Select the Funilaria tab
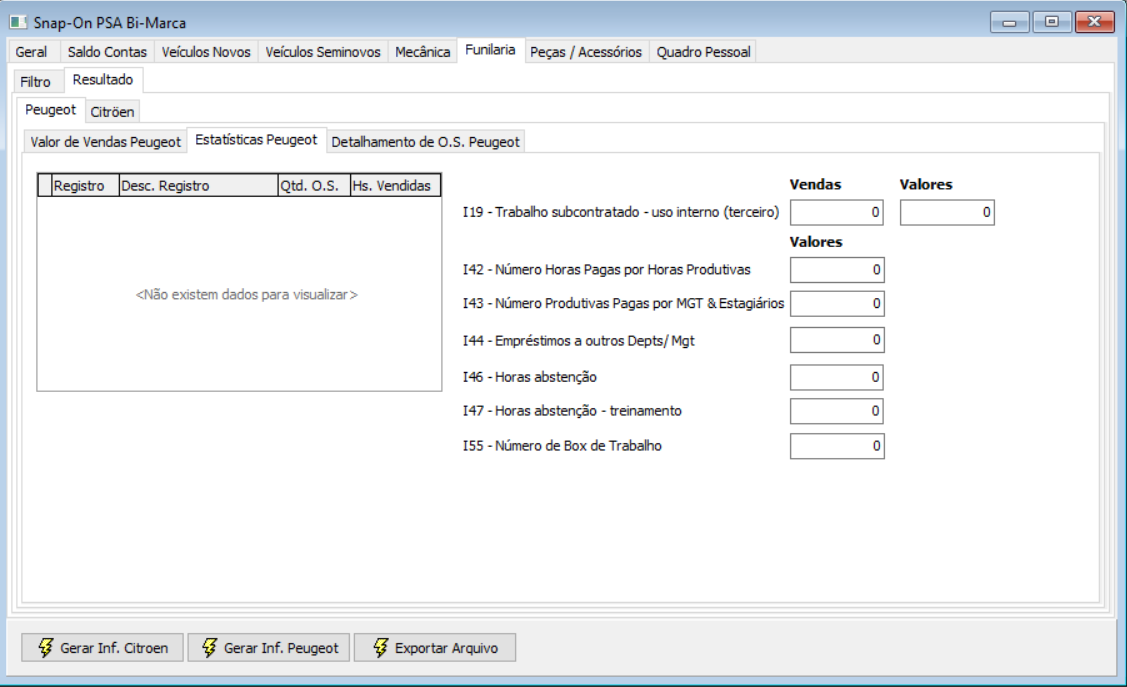 click(490, 50)
